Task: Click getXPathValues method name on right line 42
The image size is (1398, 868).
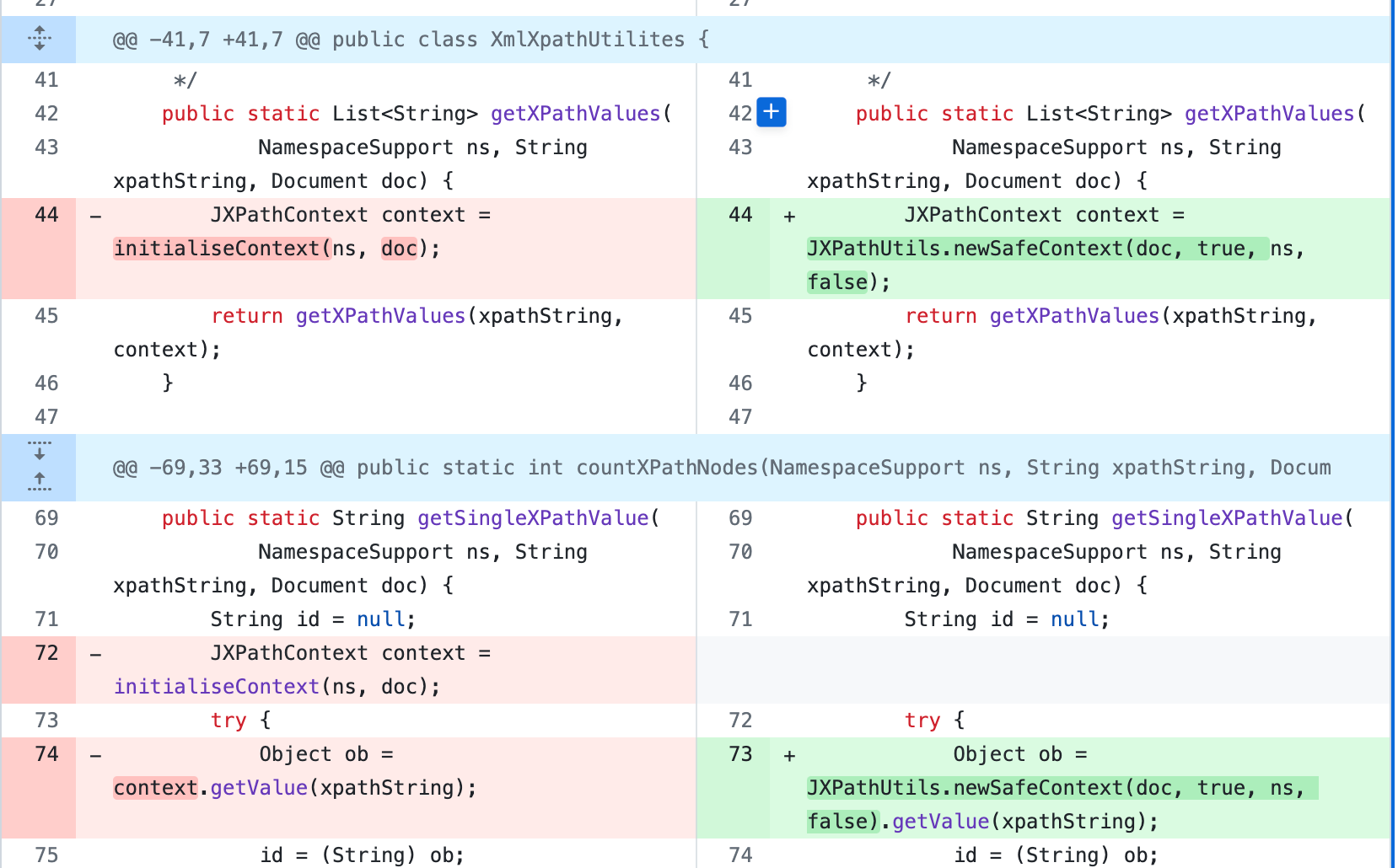Action: [1270, 114]
